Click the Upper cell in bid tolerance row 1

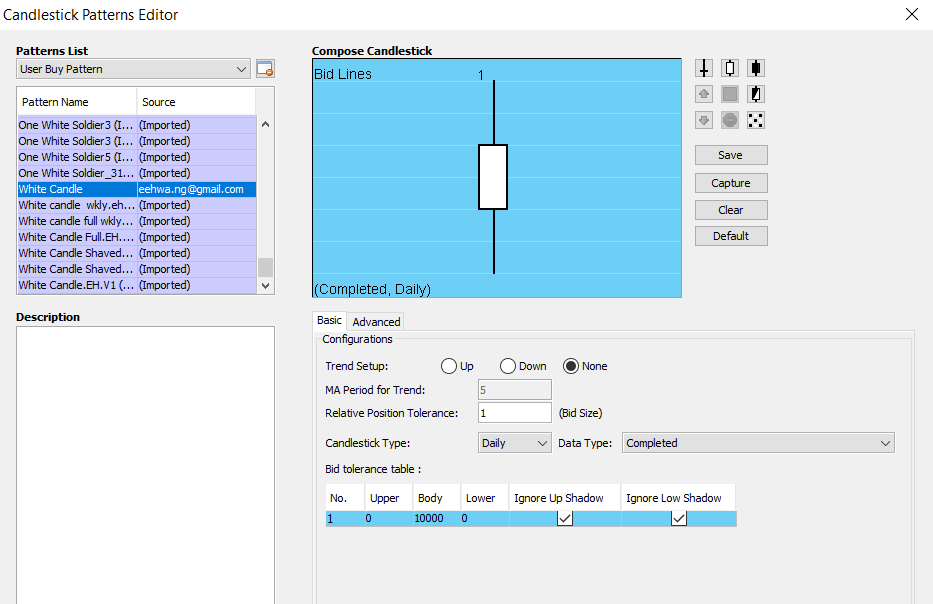[389, 518]
